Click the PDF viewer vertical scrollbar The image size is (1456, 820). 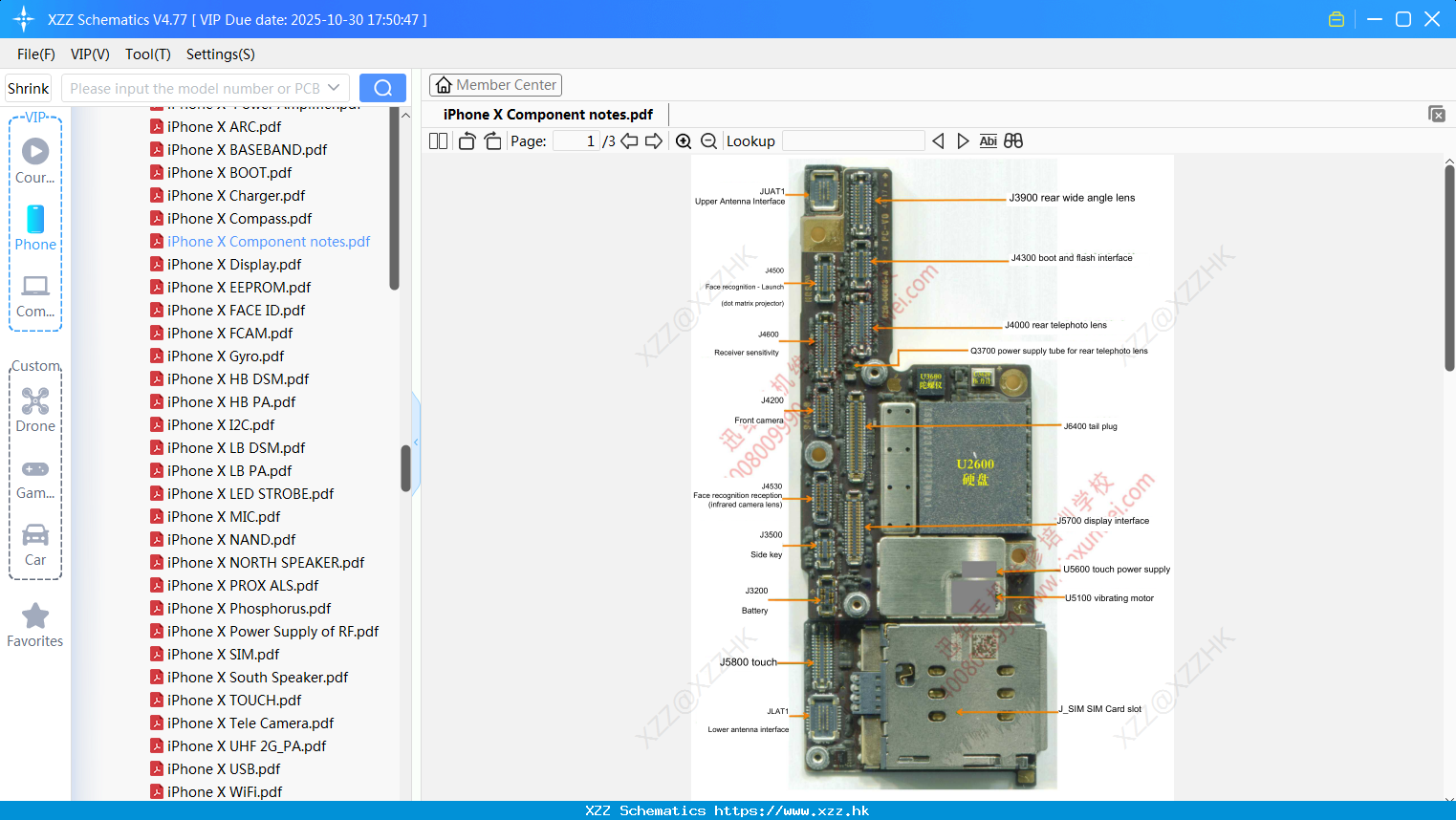[1449, 268]
